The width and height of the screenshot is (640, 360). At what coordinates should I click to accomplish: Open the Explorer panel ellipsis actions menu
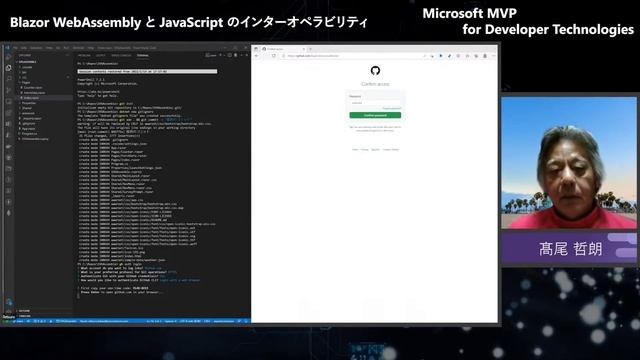[x=68, y=55]
